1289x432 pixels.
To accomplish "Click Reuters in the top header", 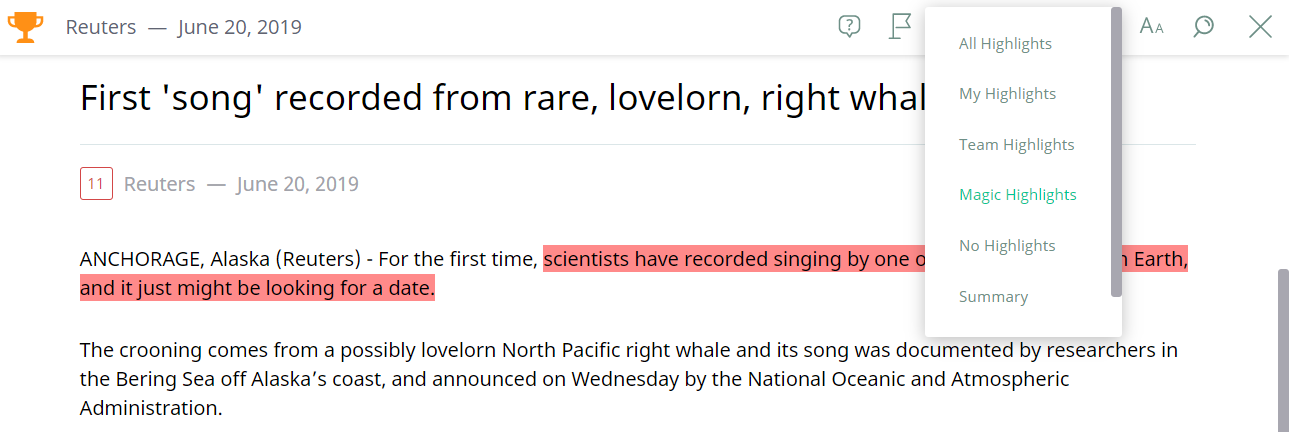I will (101, 27).
